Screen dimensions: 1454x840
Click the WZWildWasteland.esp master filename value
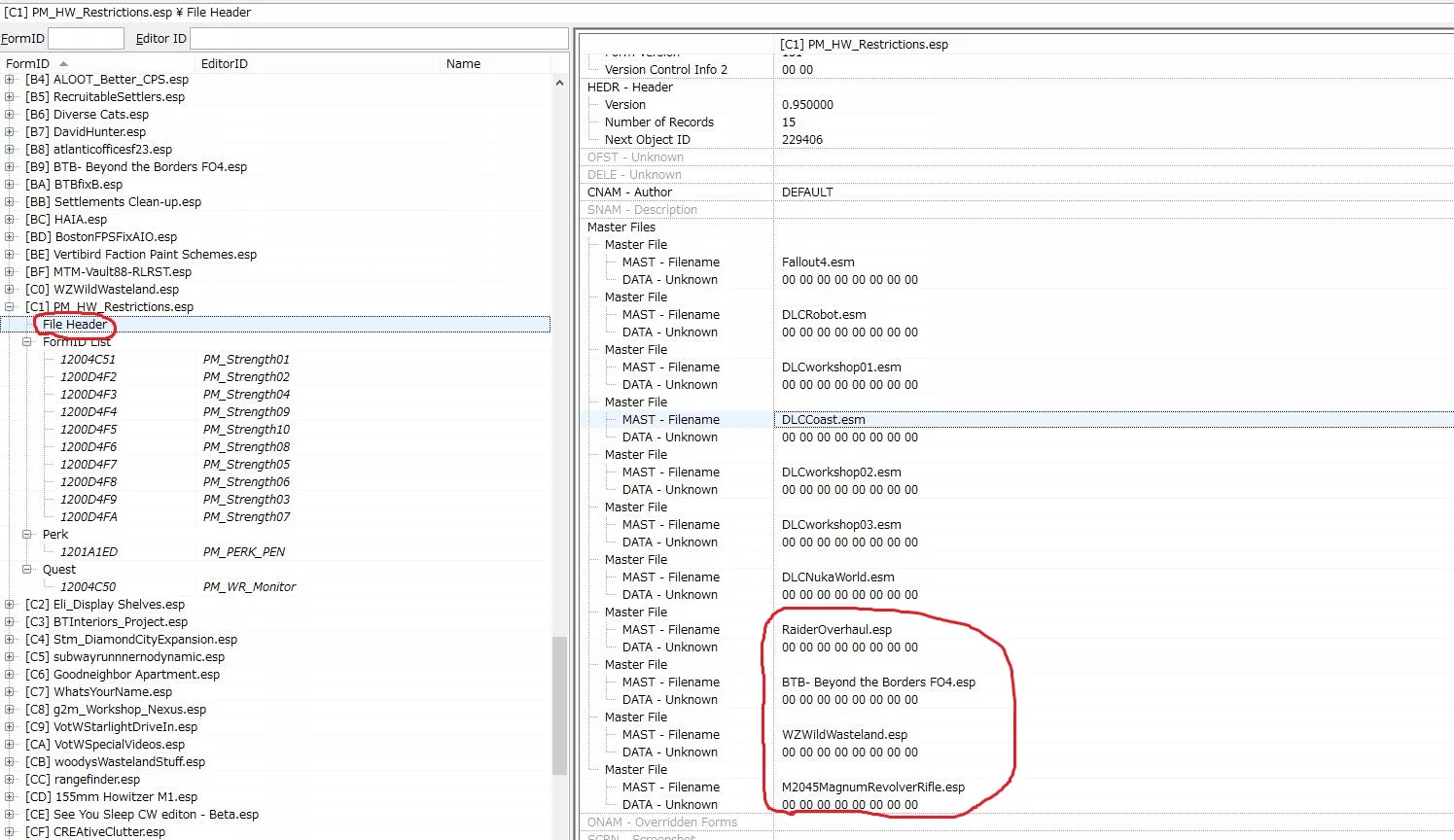(x=844, y=735)
